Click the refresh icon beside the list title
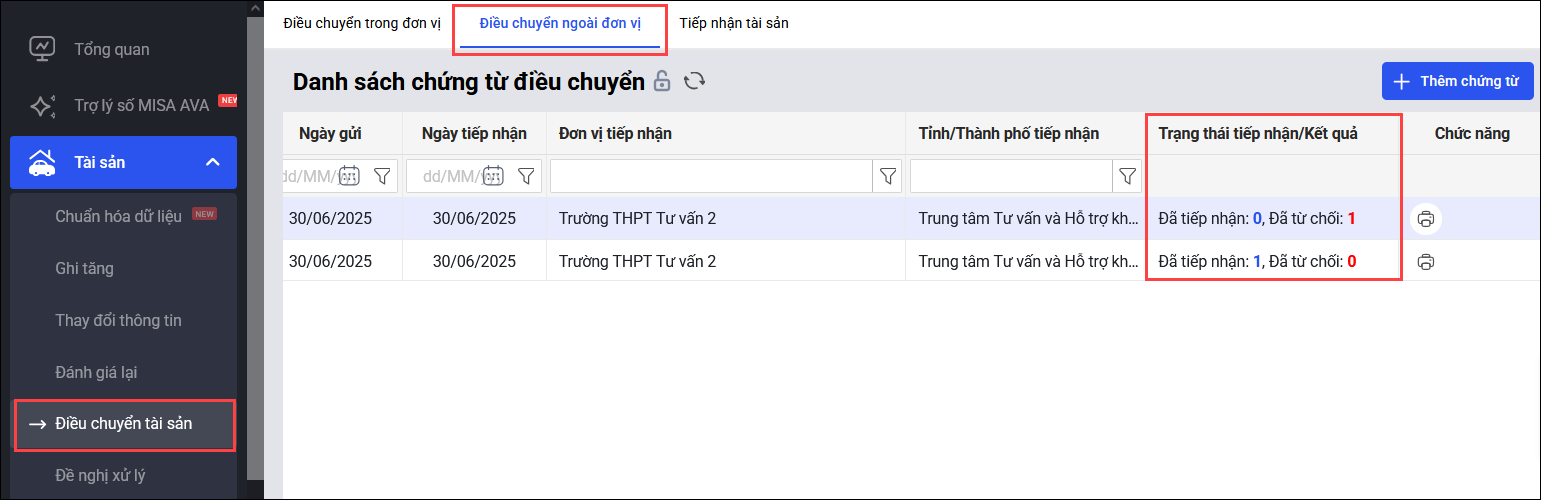Screen dimensions: 1541x500 (695, 82)
